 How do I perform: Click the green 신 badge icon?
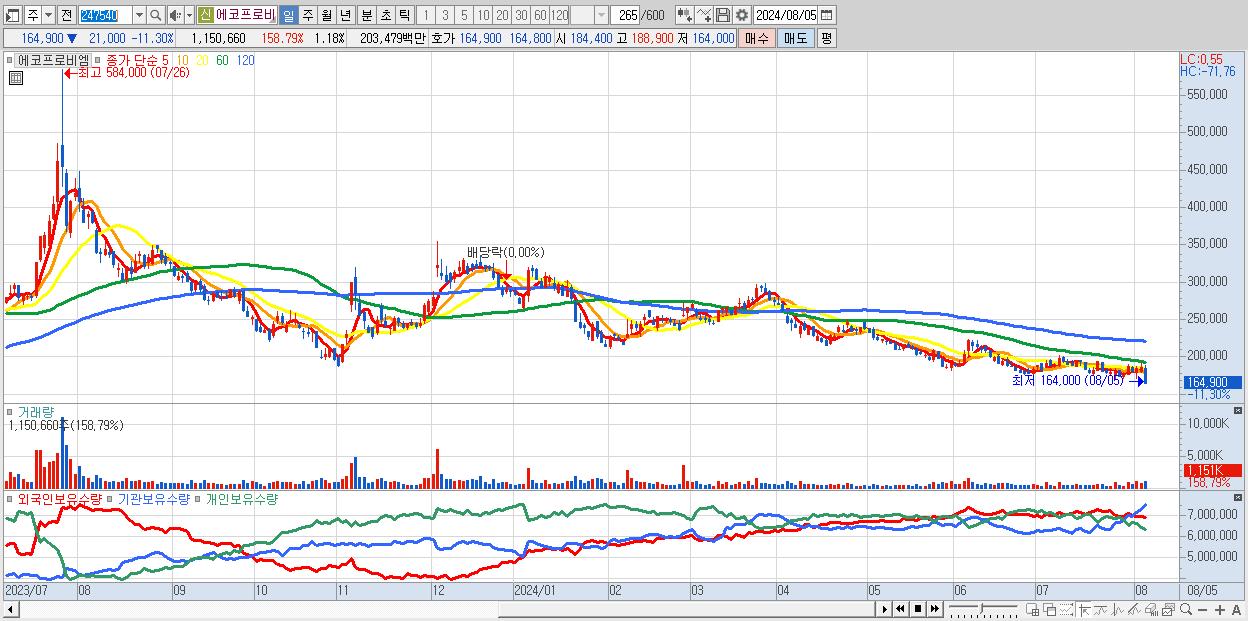tap(205, 15)
